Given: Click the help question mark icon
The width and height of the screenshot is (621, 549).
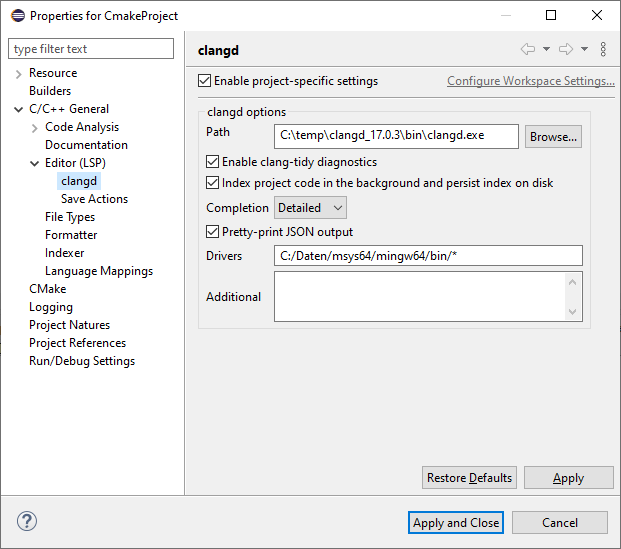Looking at the screenshot, I should [27, 521].
